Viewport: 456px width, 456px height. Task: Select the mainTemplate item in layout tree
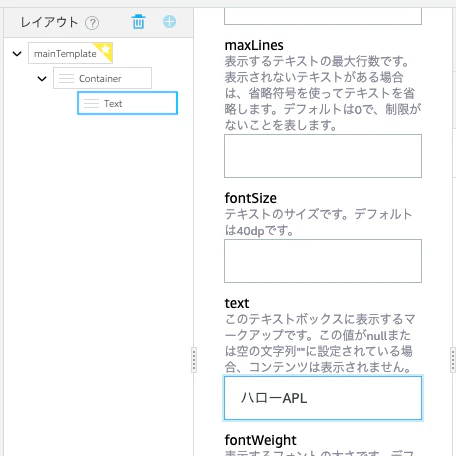pyautogui.click(x=70, y=53)
